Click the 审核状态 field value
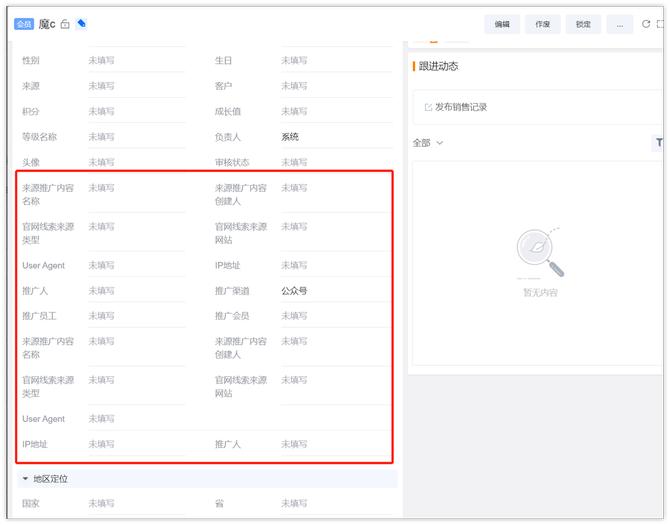 point(294,162)
